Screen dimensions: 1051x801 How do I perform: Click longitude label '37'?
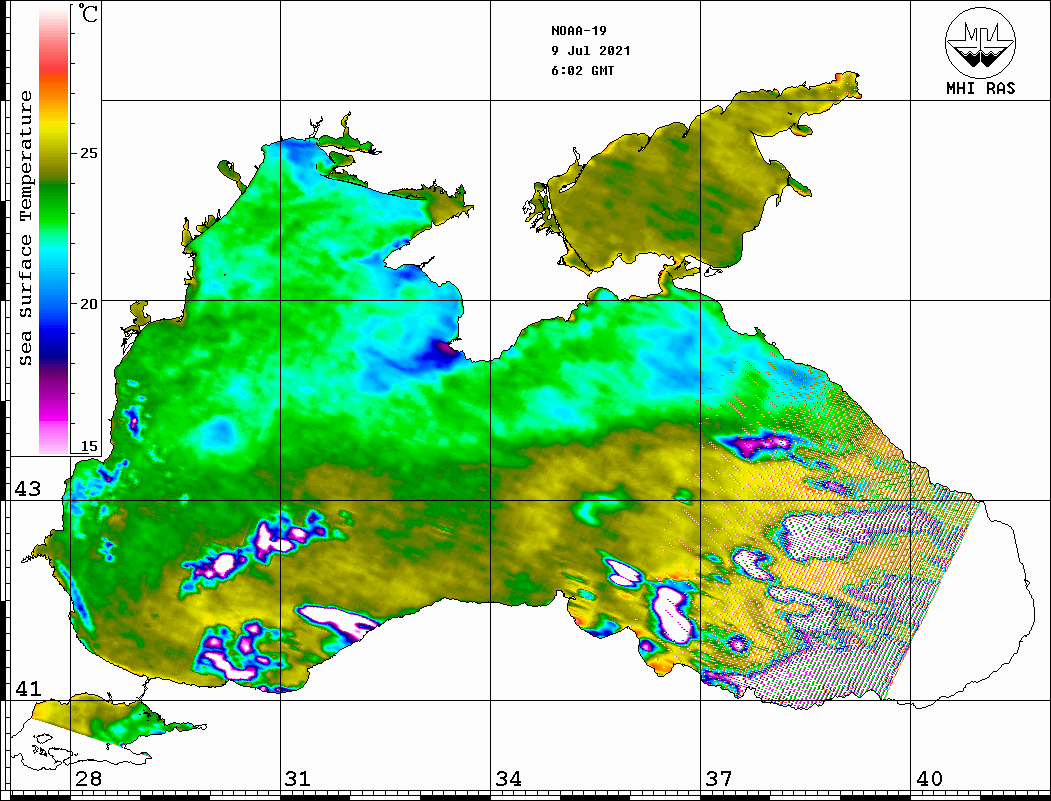coord(719,778)
